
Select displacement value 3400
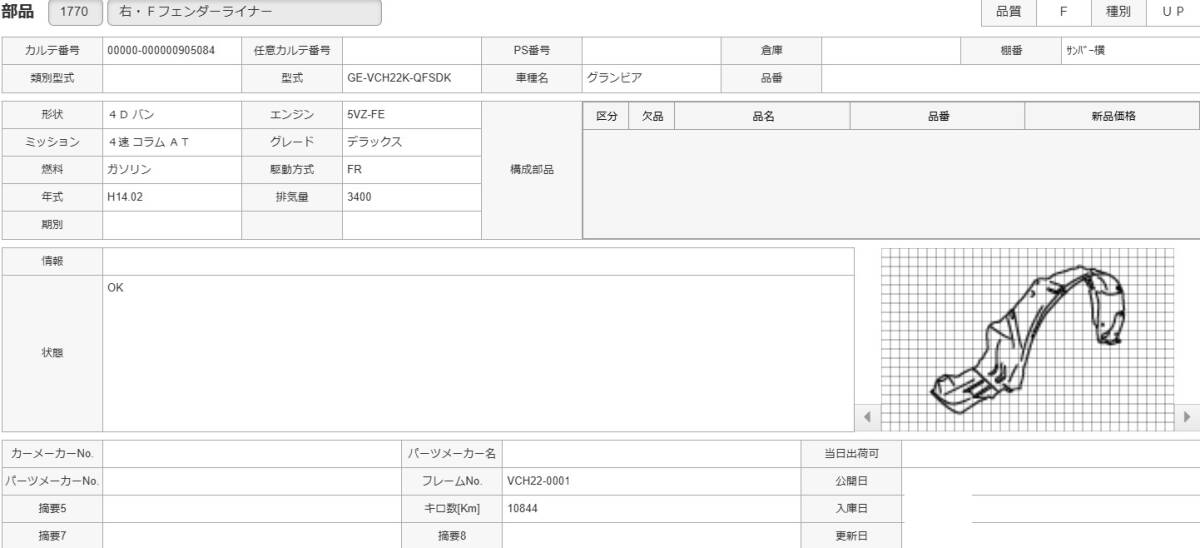coord(359,197)
